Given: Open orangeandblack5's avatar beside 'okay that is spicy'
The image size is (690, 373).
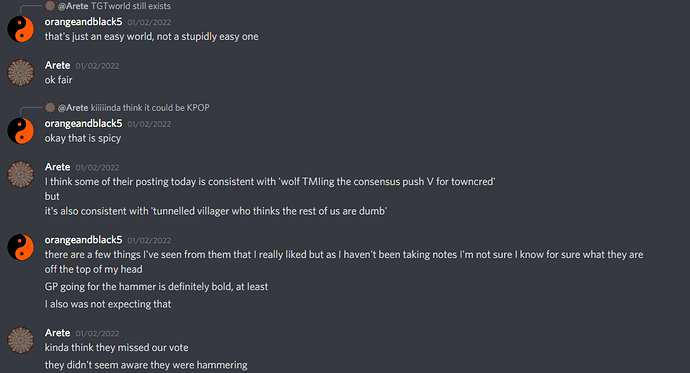Looking at the screenshot, I should pyautogui.click(x=20, y=131).
